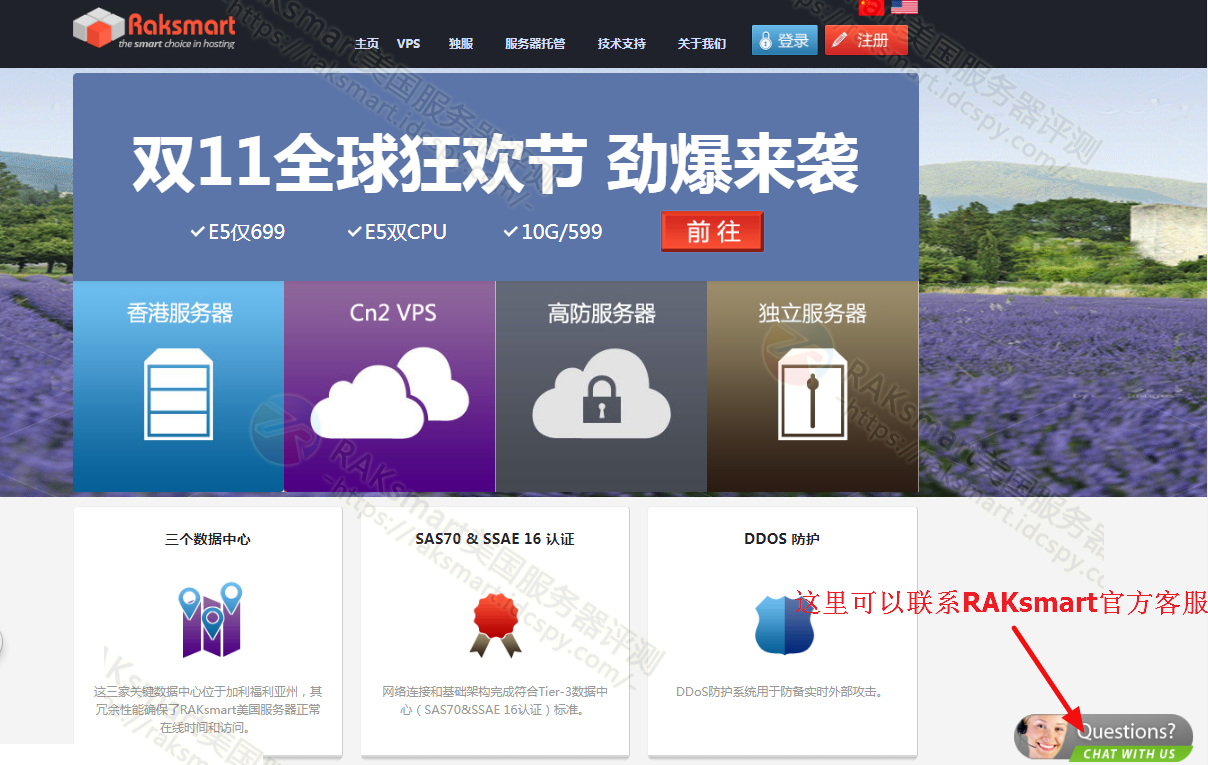The image size is (1208, 765).
Task: Click the 注册 register button
Action: [x=866, y=40]
